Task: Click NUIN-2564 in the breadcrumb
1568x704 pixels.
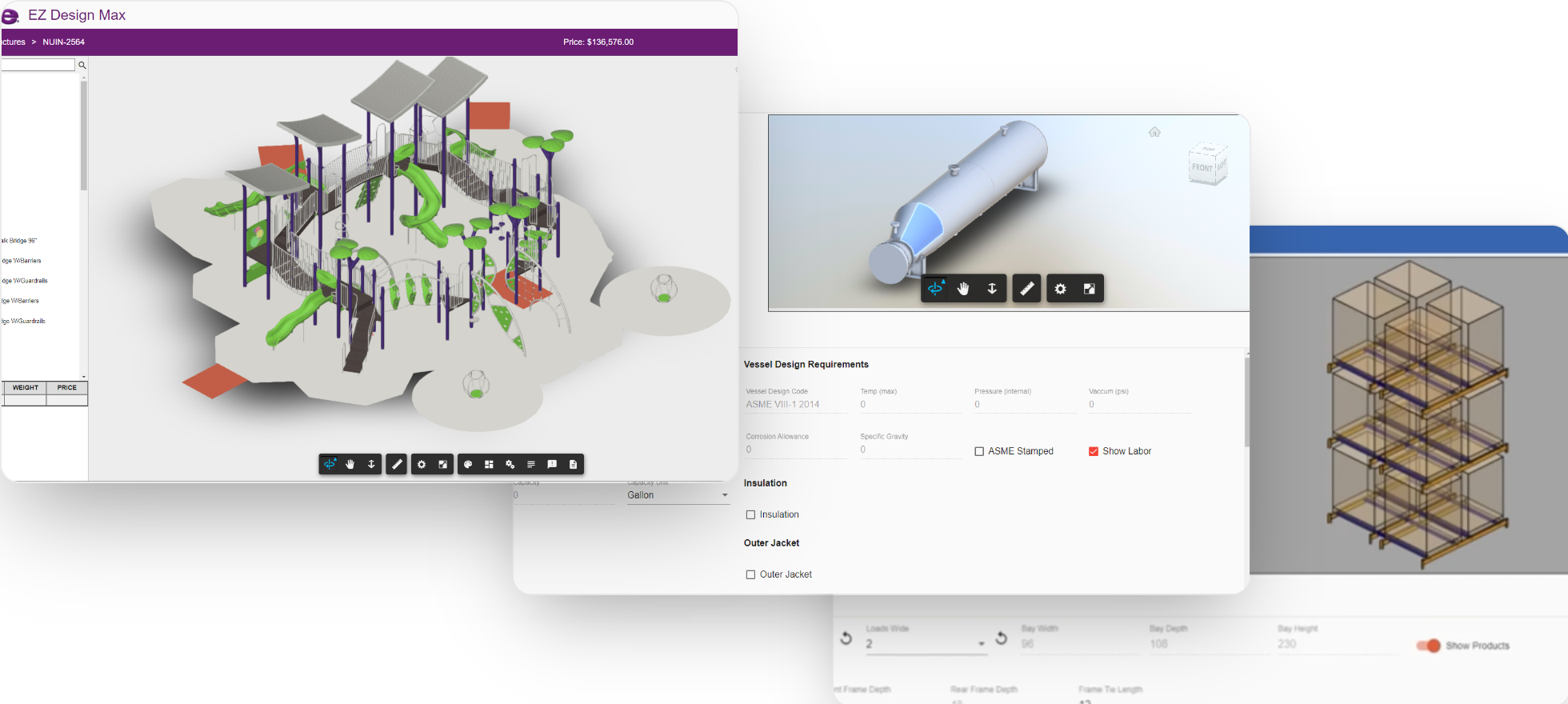Action: pos(63,42)
